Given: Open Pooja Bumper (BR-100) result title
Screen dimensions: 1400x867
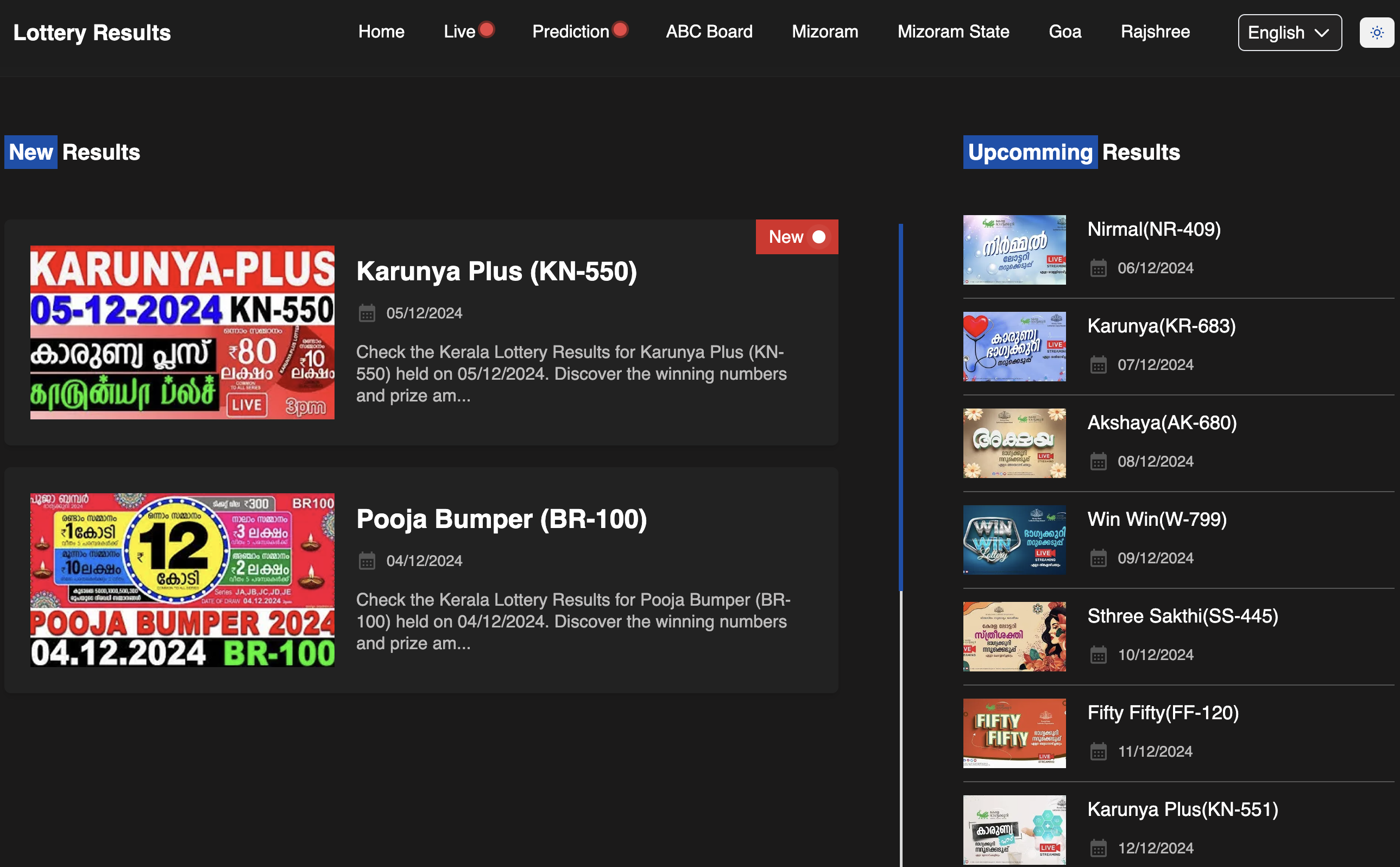Looking at the screenshot, I should pyautogui.click(x=501, y=519).
